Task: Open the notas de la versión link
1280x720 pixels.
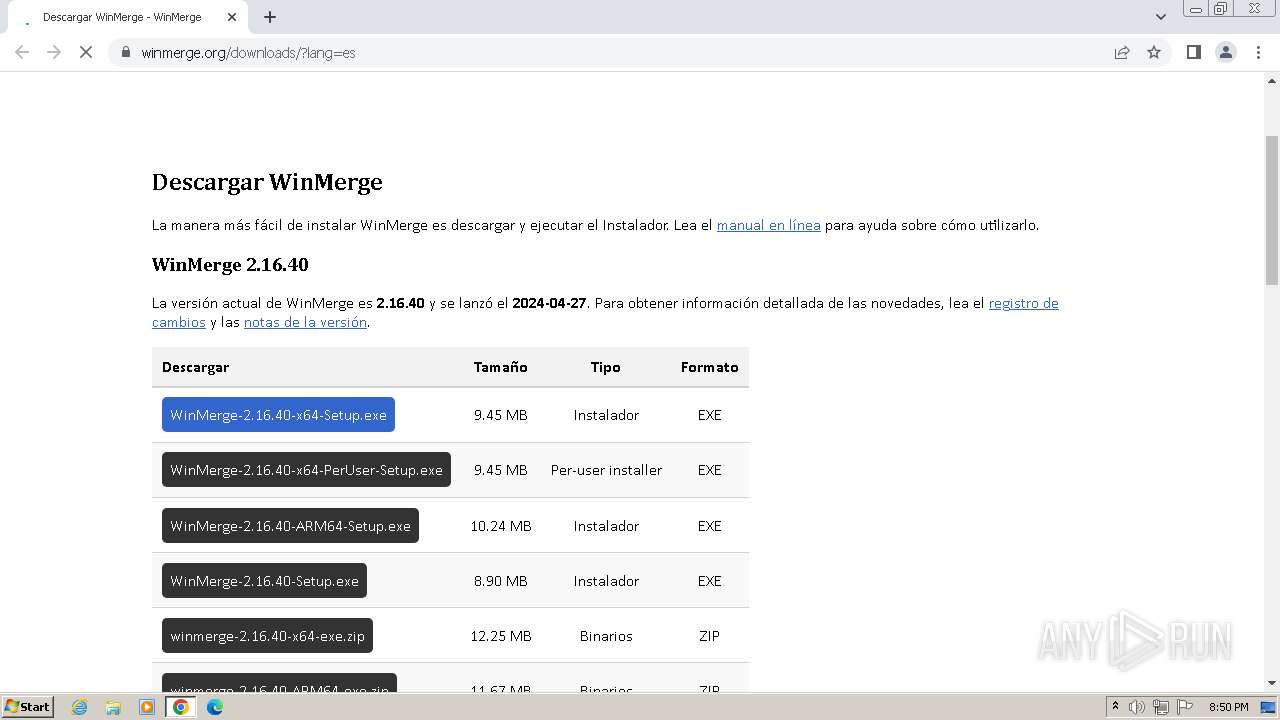Action: [x=305, y=322]
